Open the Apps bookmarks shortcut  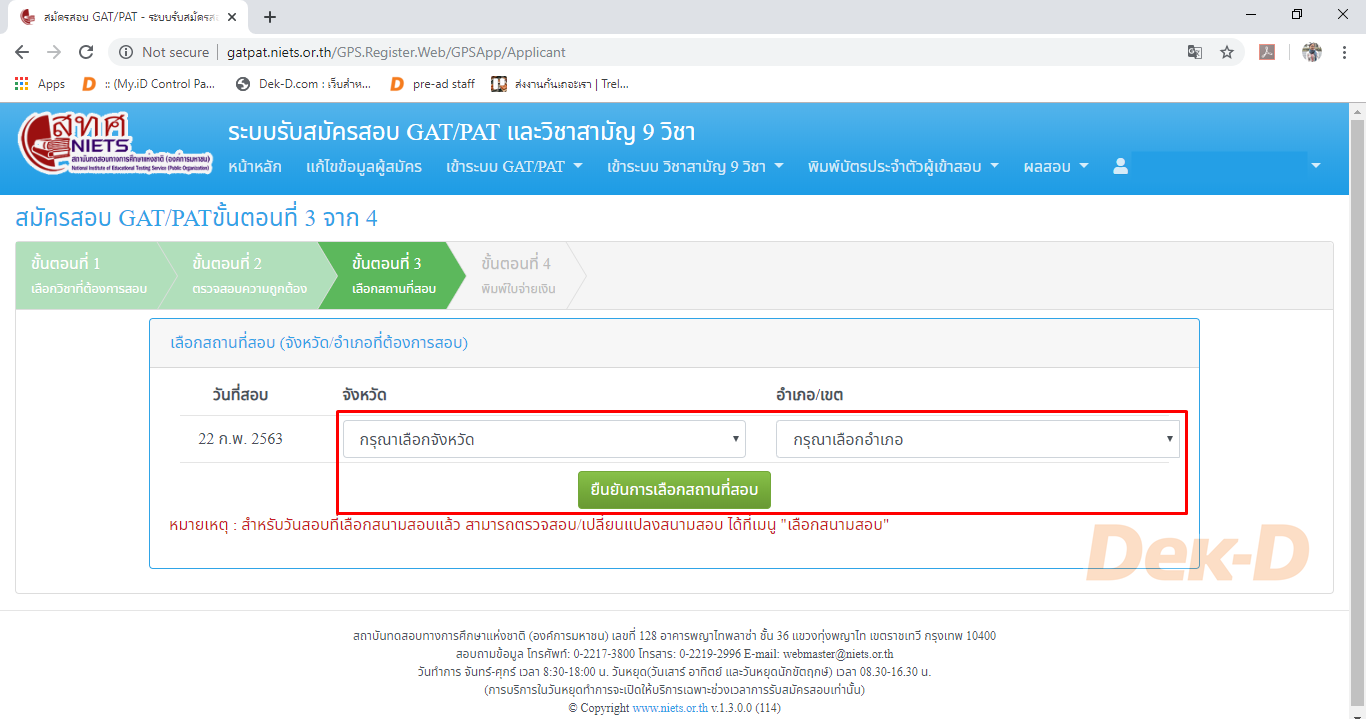(40, 84)
